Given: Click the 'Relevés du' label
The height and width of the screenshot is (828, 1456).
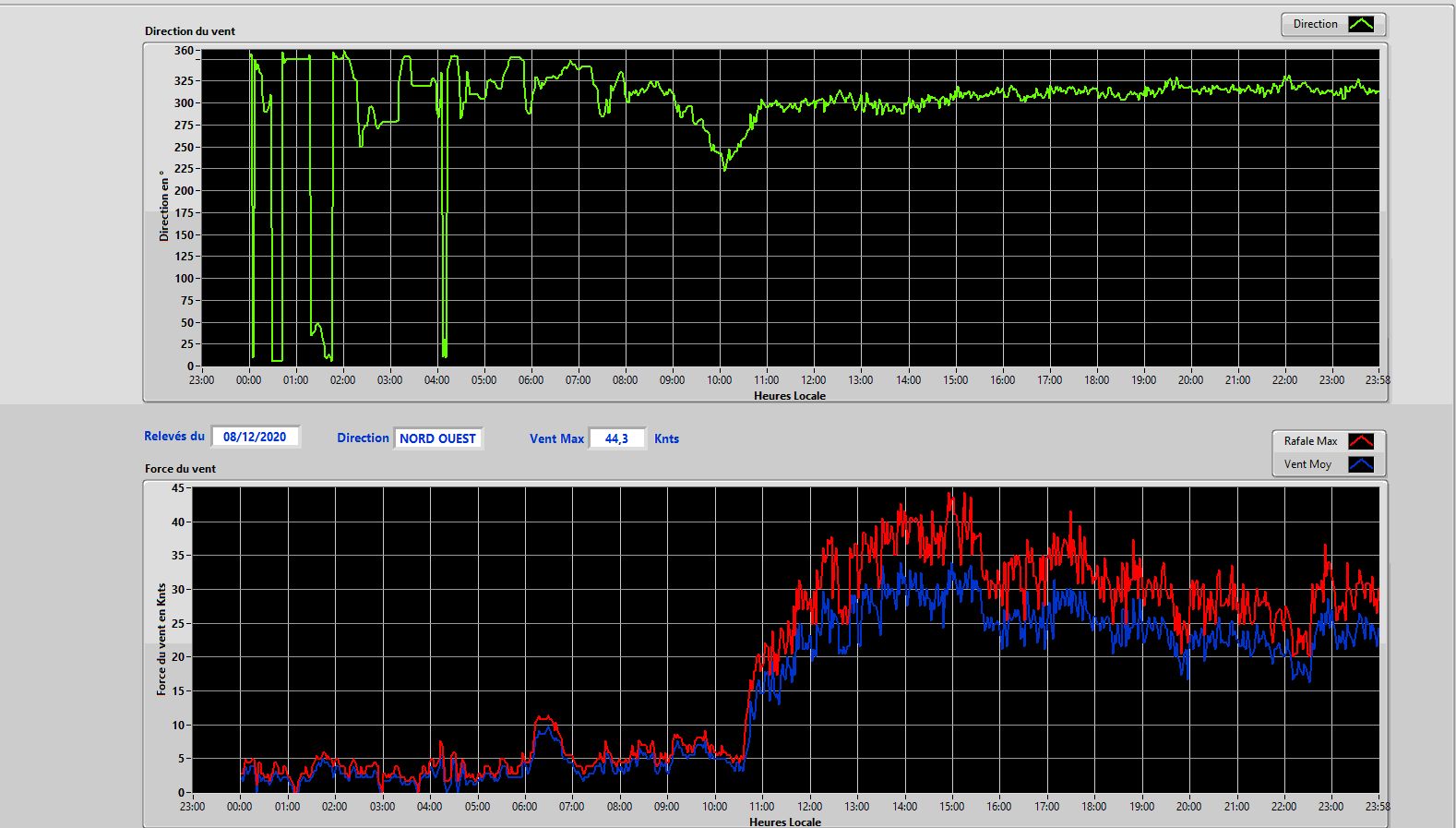Looking at the screenshot, I should click(x=174, y=436).
